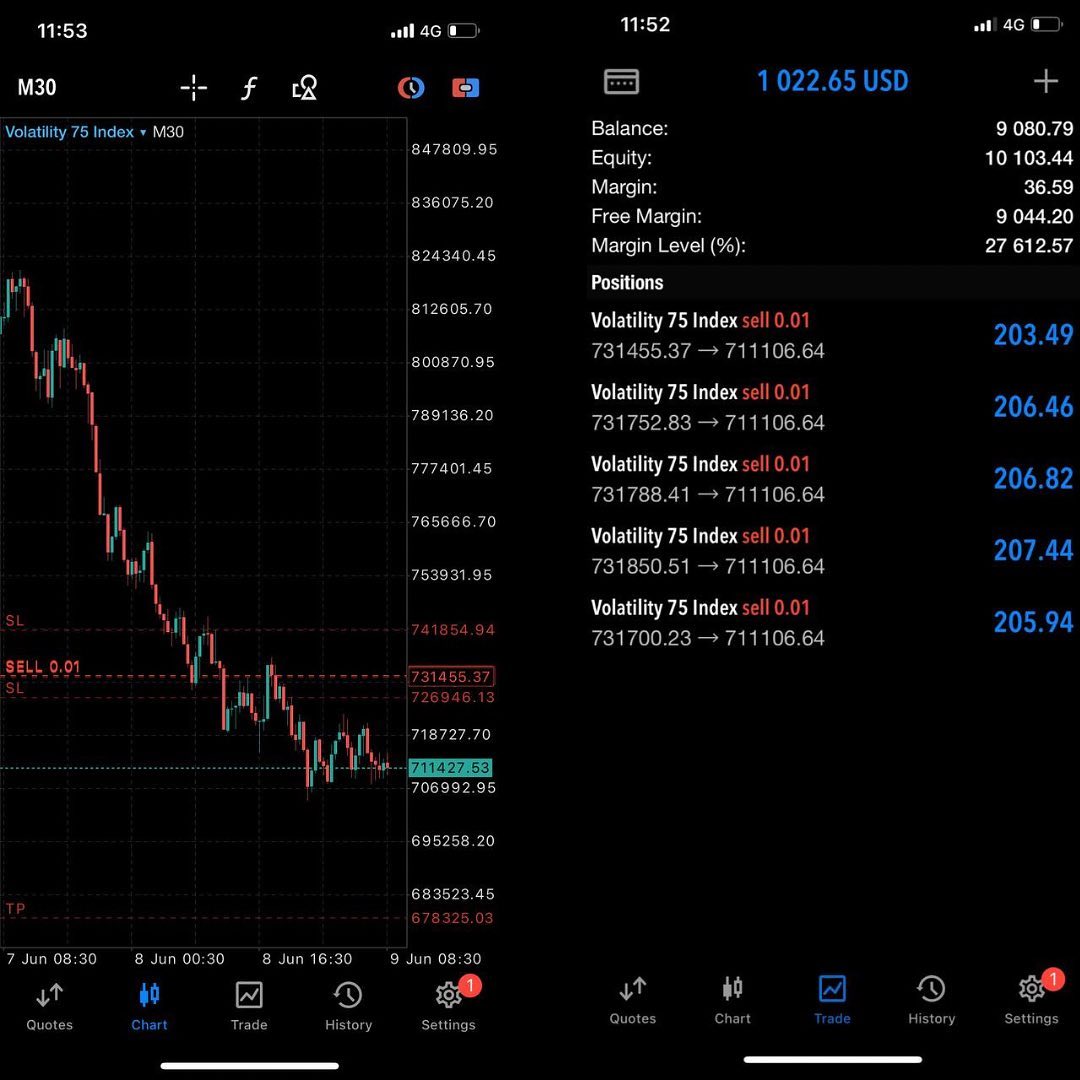Expand the Volatility 75 Index symbol dropdown

tap(76, 132)
